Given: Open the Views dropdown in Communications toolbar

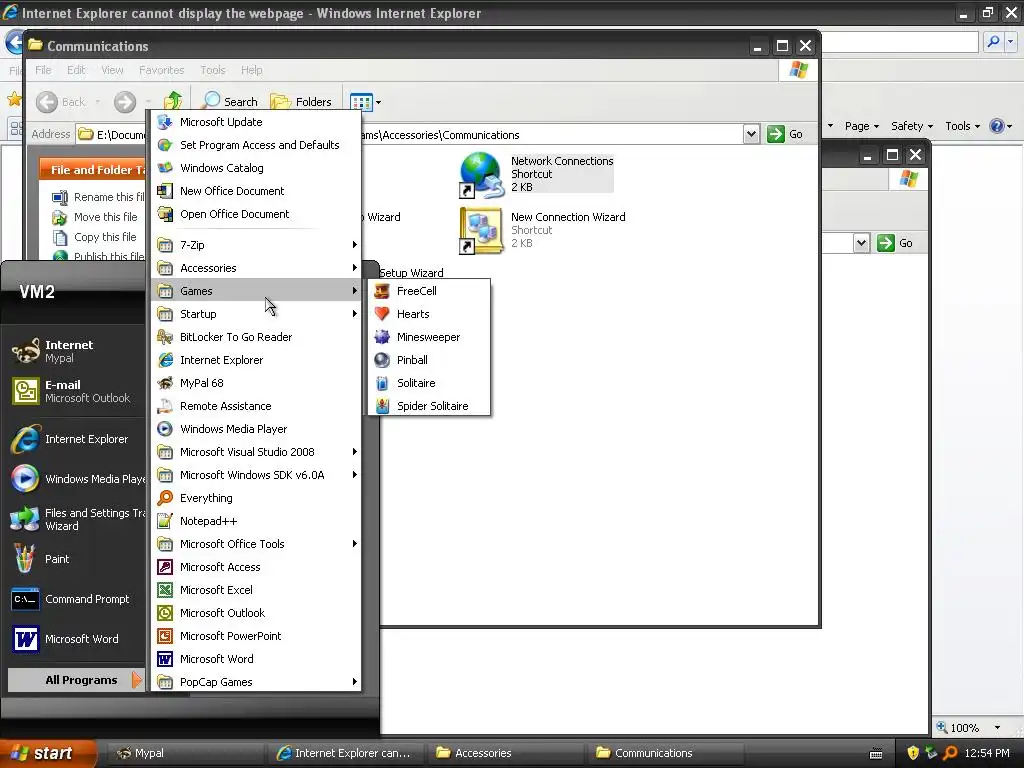Looking at the screenshot, I should [x=366, y=102].
